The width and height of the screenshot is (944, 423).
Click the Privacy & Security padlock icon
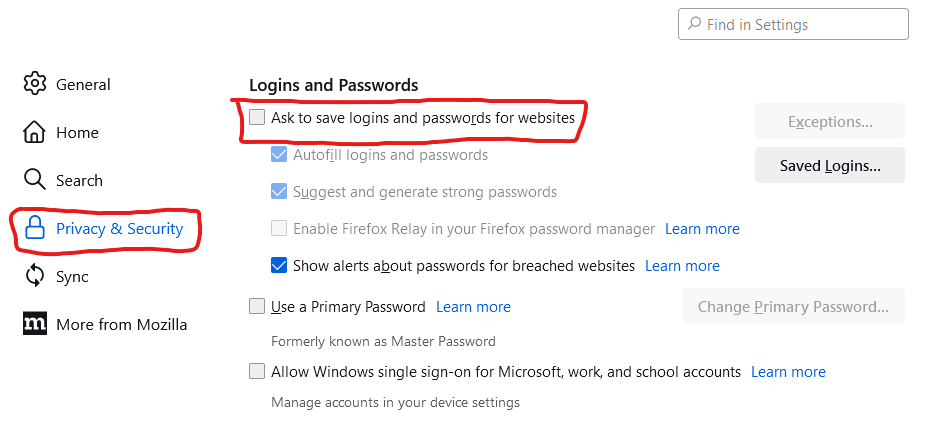[x=35, y=228]
